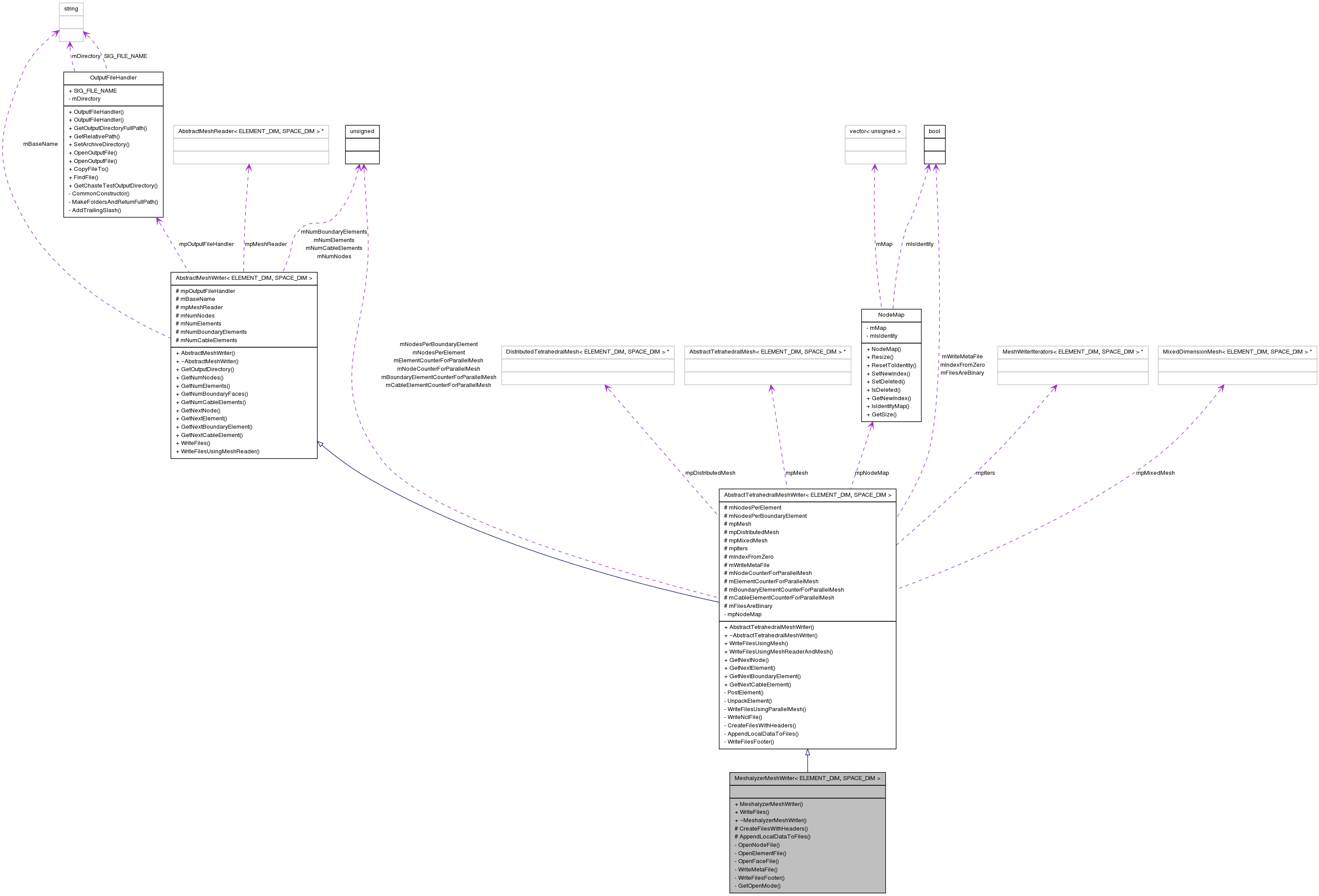Image resolution: width=1319 pixels, height=896 pixels.
Task: Click GetChasteTestOutputDirectory() method entry
Action: 113,186
